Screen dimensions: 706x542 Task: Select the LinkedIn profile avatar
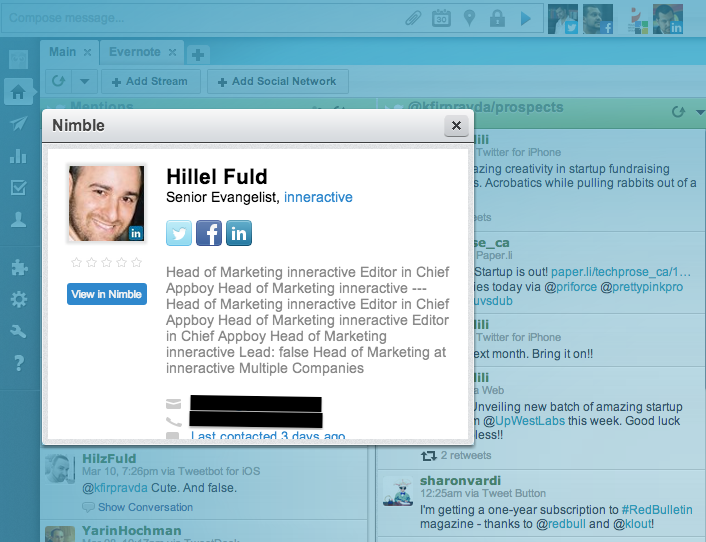click(668, 19)
